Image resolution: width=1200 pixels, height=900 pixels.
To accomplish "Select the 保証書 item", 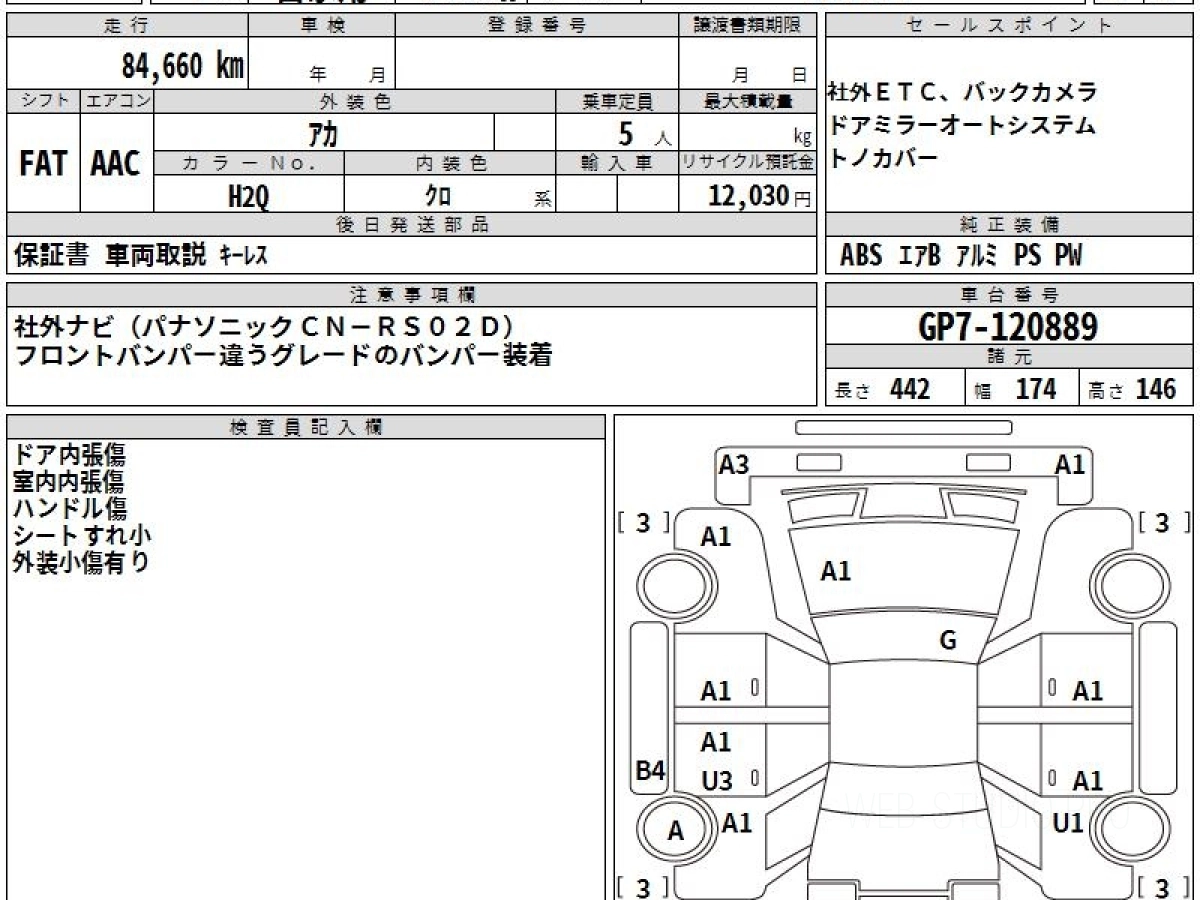I will tap(52, 256).
